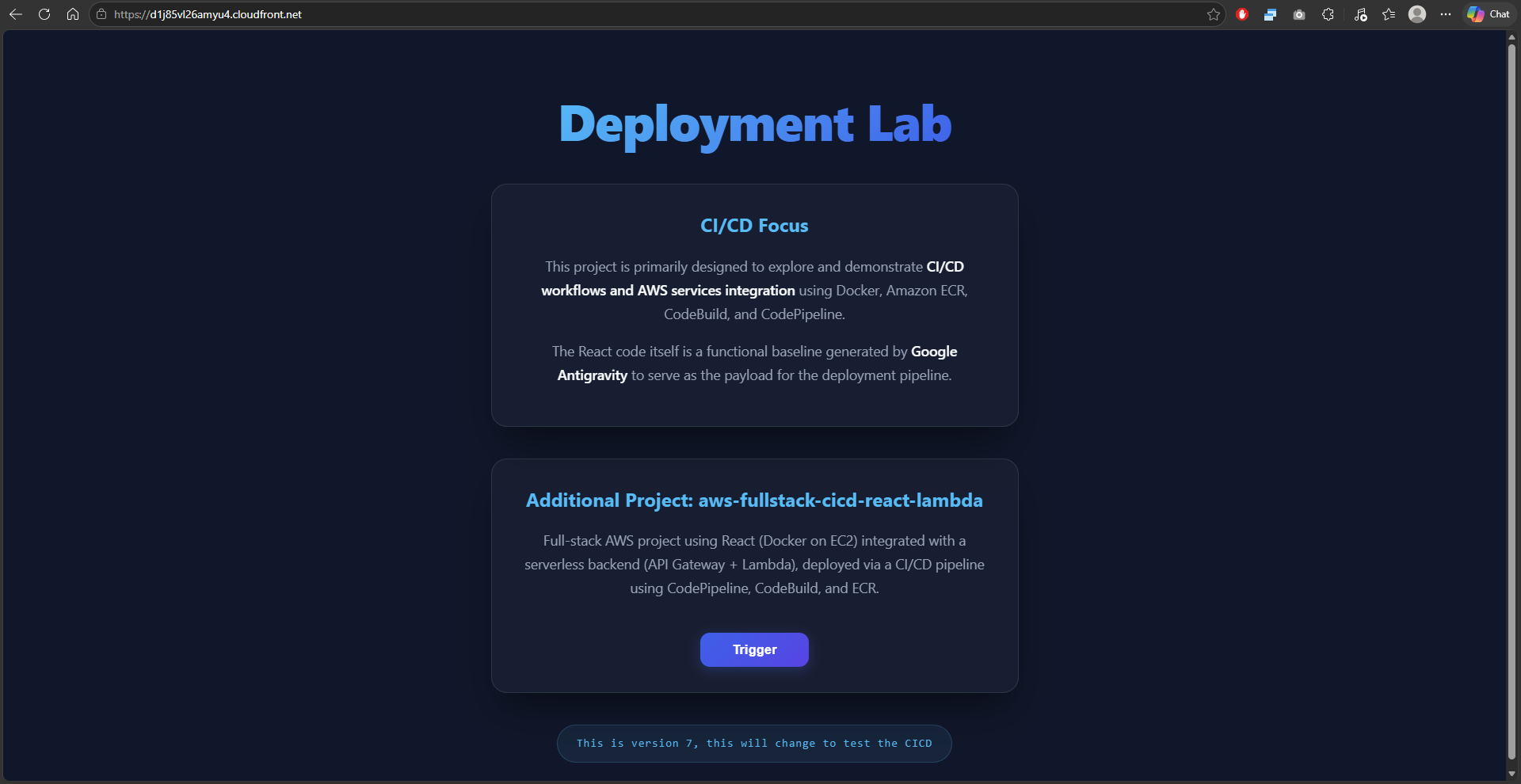Open the camera screenshot extension
Viewport: 1521px width, 784px height.
[x=1299, y=14]
